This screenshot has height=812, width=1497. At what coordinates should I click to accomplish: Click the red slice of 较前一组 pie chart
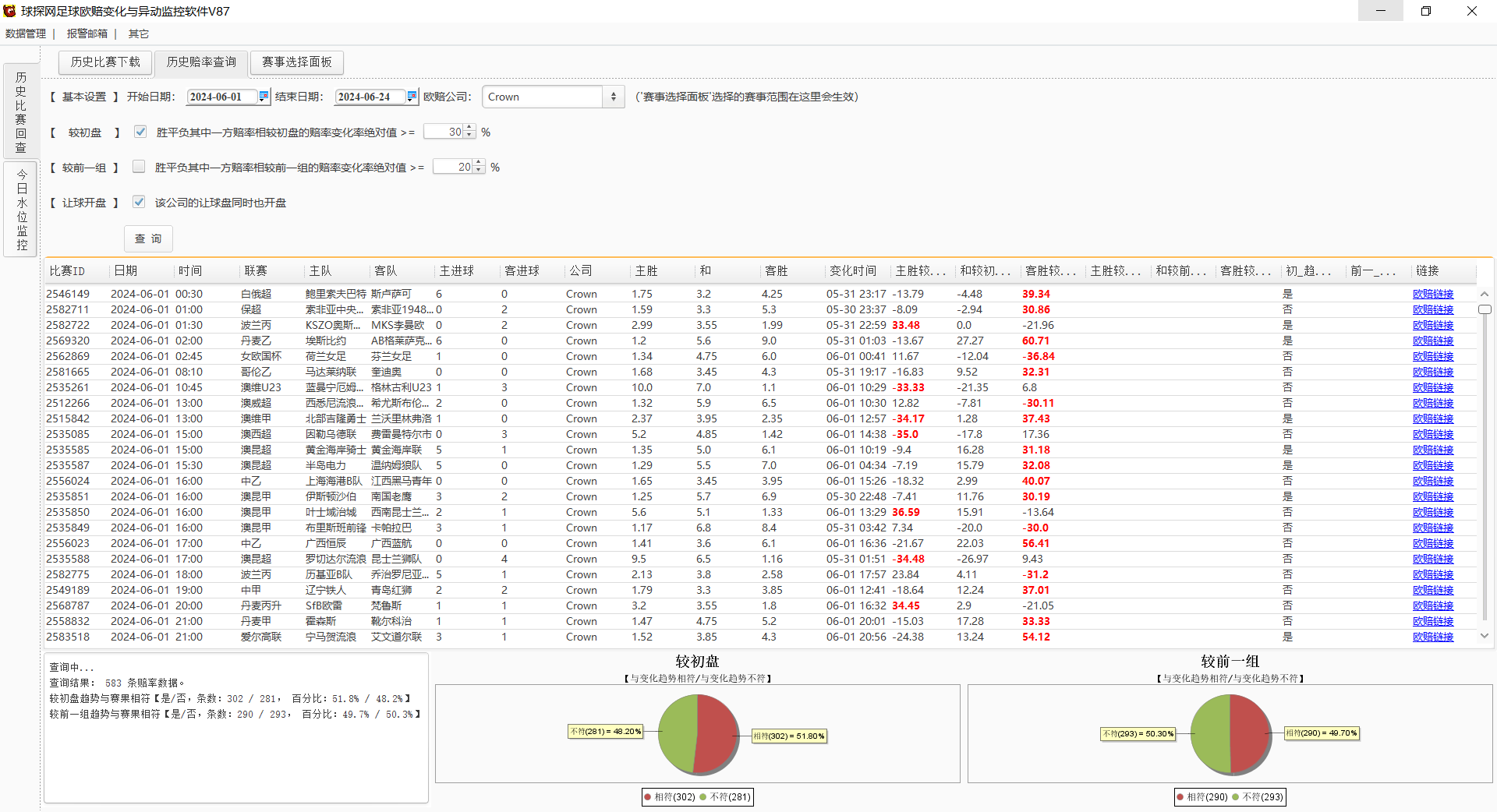click(1250, 733)
